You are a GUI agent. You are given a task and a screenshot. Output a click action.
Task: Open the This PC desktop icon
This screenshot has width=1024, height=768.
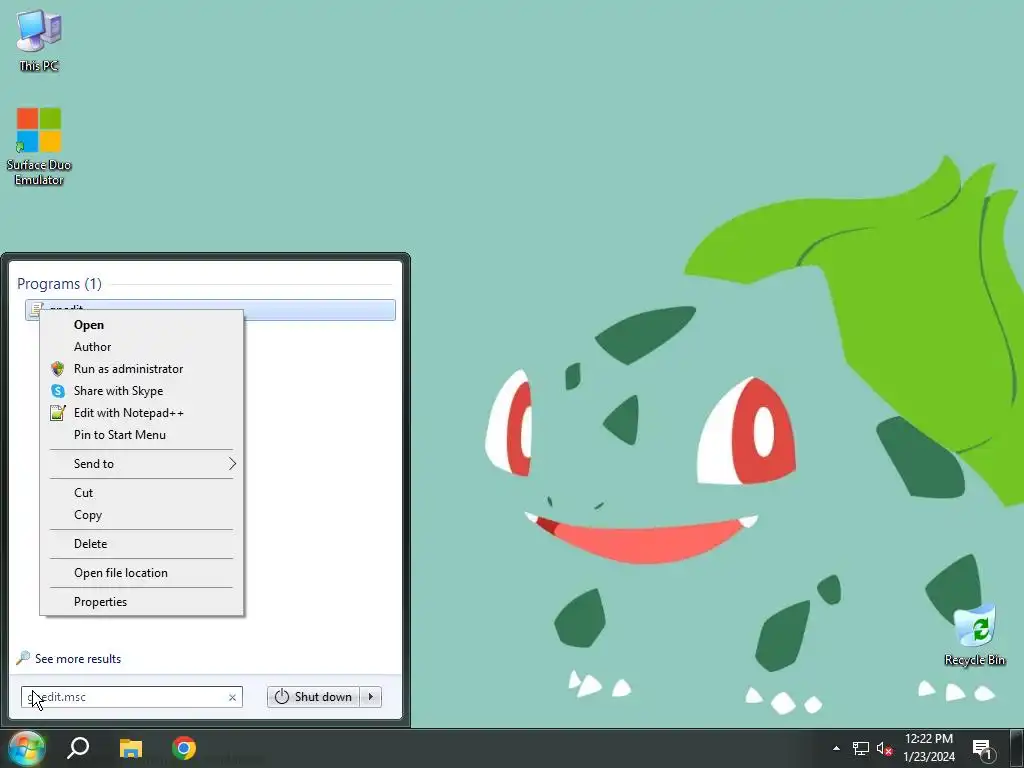pos(39,39)
